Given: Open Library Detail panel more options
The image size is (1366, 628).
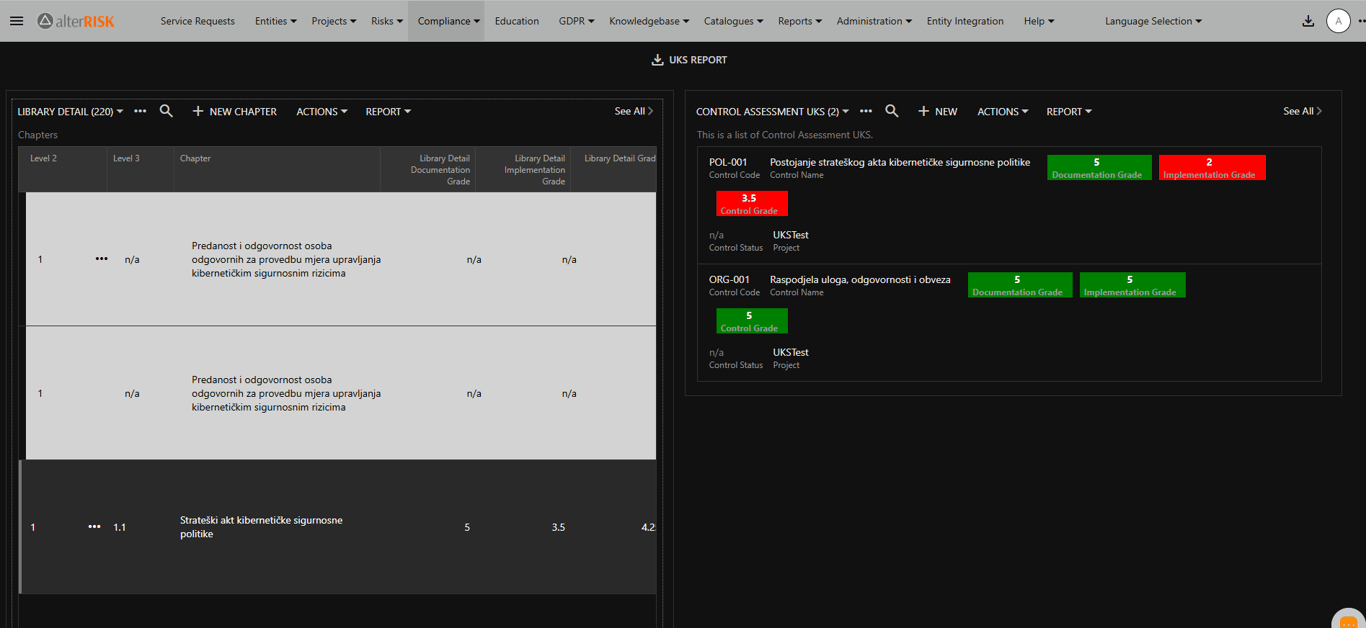Looking at the screenshot, I should click(x=140, y=111).
